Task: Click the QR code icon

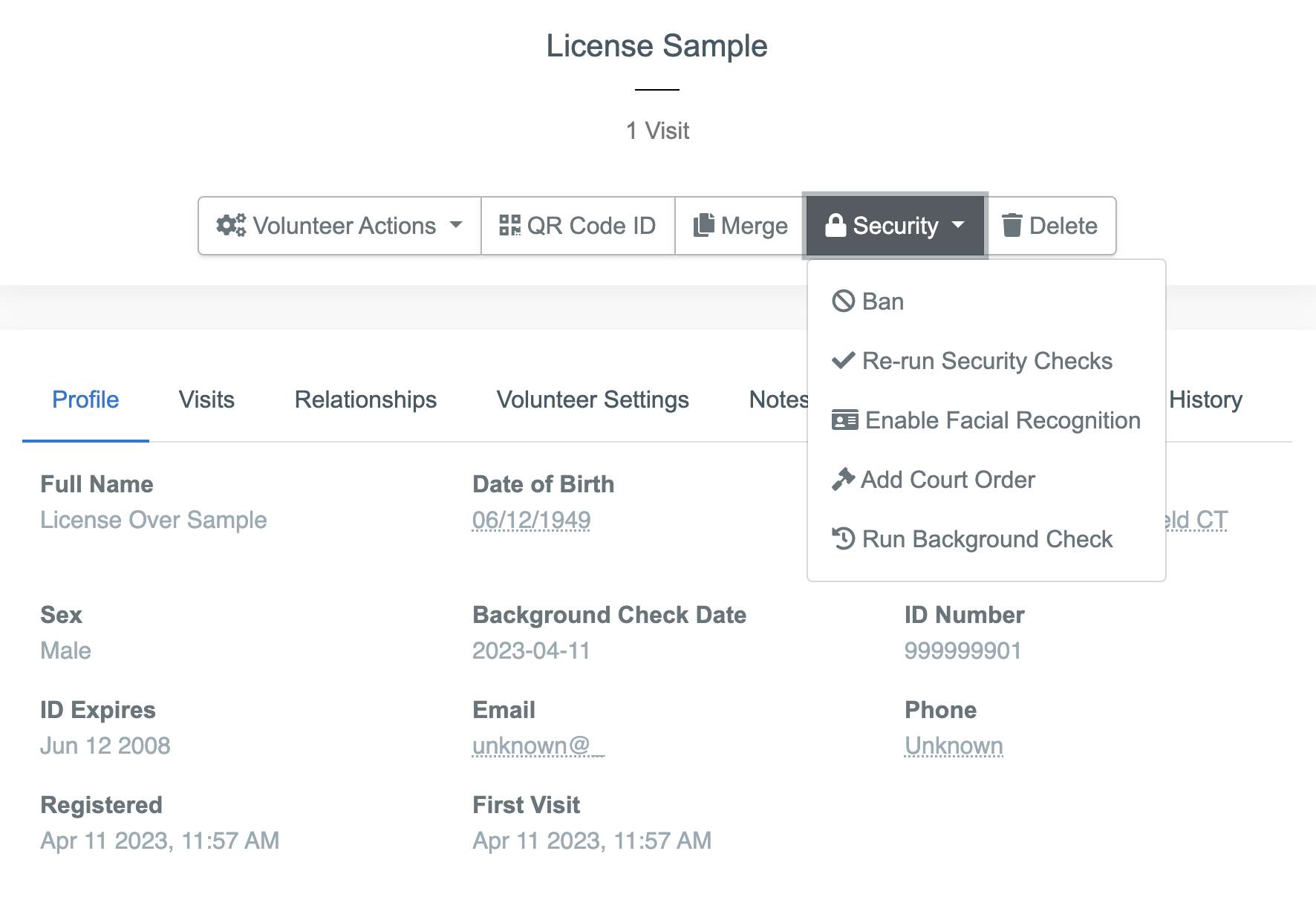Action: pyautogui.click(x=509, y=226)
